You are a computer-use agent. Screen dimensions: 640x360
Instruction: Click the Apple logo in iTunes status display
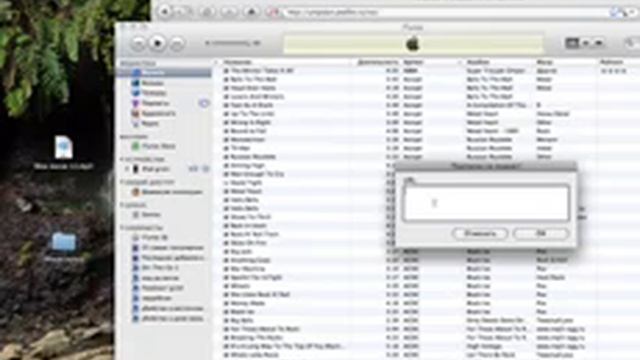pyautogui.click(x=413, y=44)
